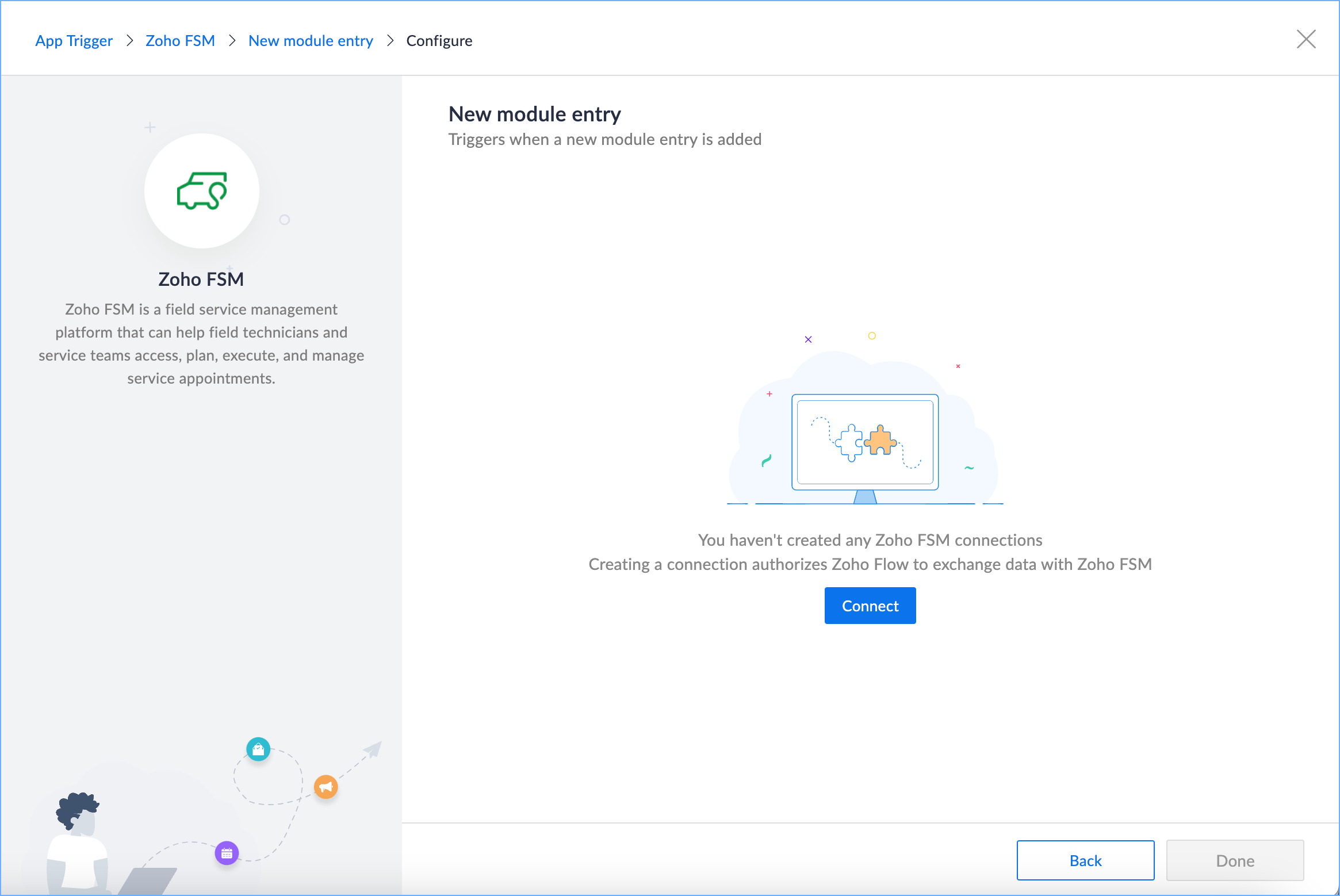
Task: Click chevron before Configure breadcrumb
Action: coord(390,41)
